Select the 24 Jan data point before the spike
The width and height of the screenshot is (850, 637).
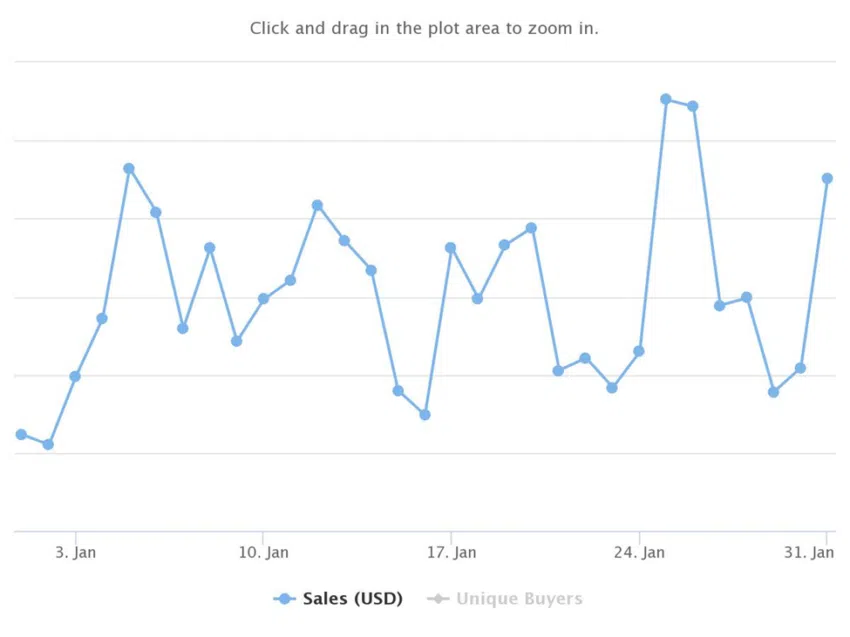coord(639,351)
